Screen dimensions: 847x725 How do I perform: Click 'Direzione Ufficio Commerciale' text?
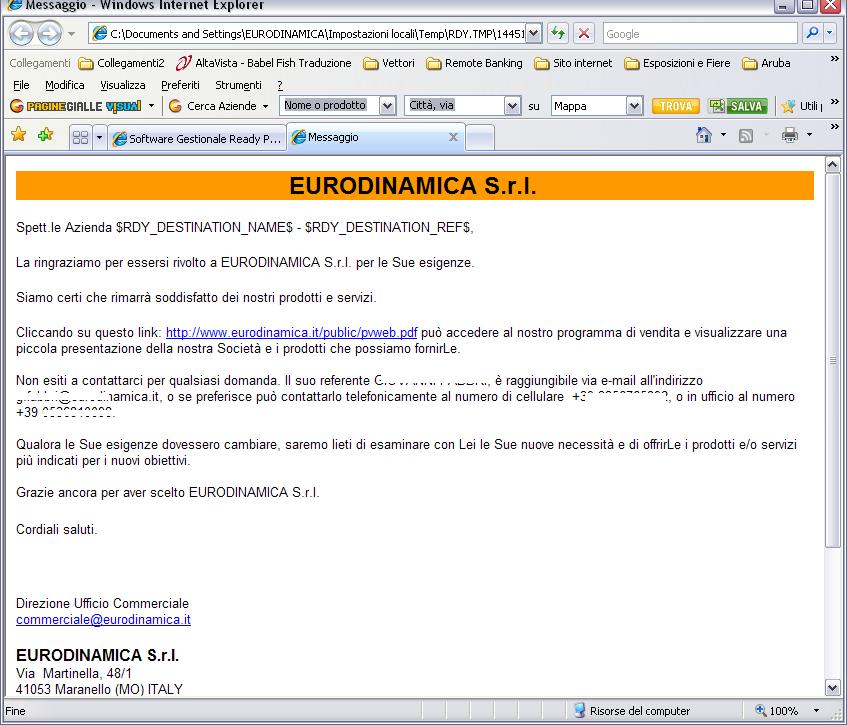[x=103, y=603]
